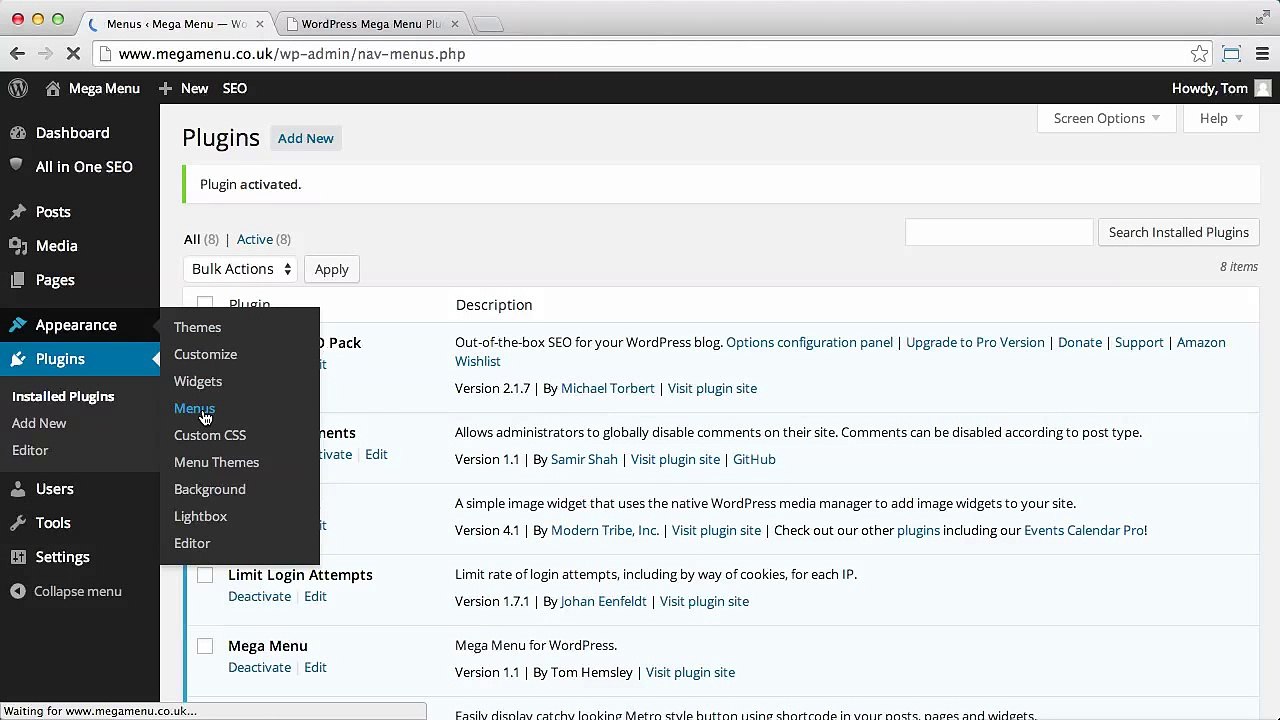The width and height of the screenshot is (1280, 720).
Task: Click Search Installed Plugins button
Action: pos(1178,232)
